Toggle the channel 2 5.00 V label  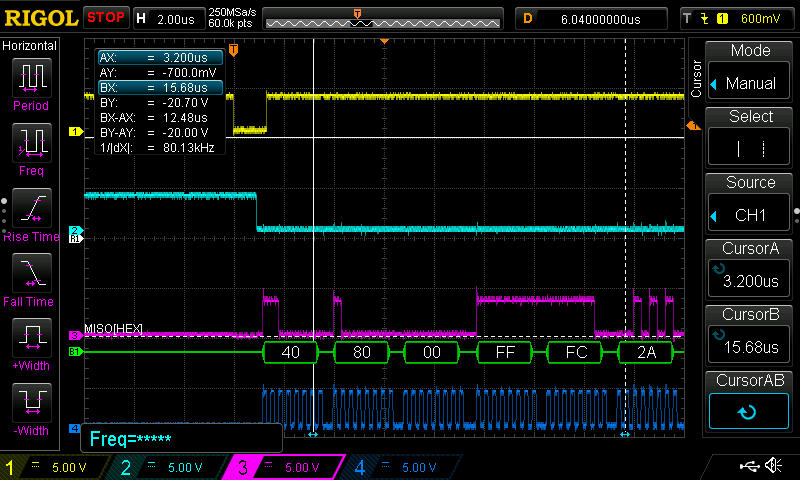tap(185, 467)
